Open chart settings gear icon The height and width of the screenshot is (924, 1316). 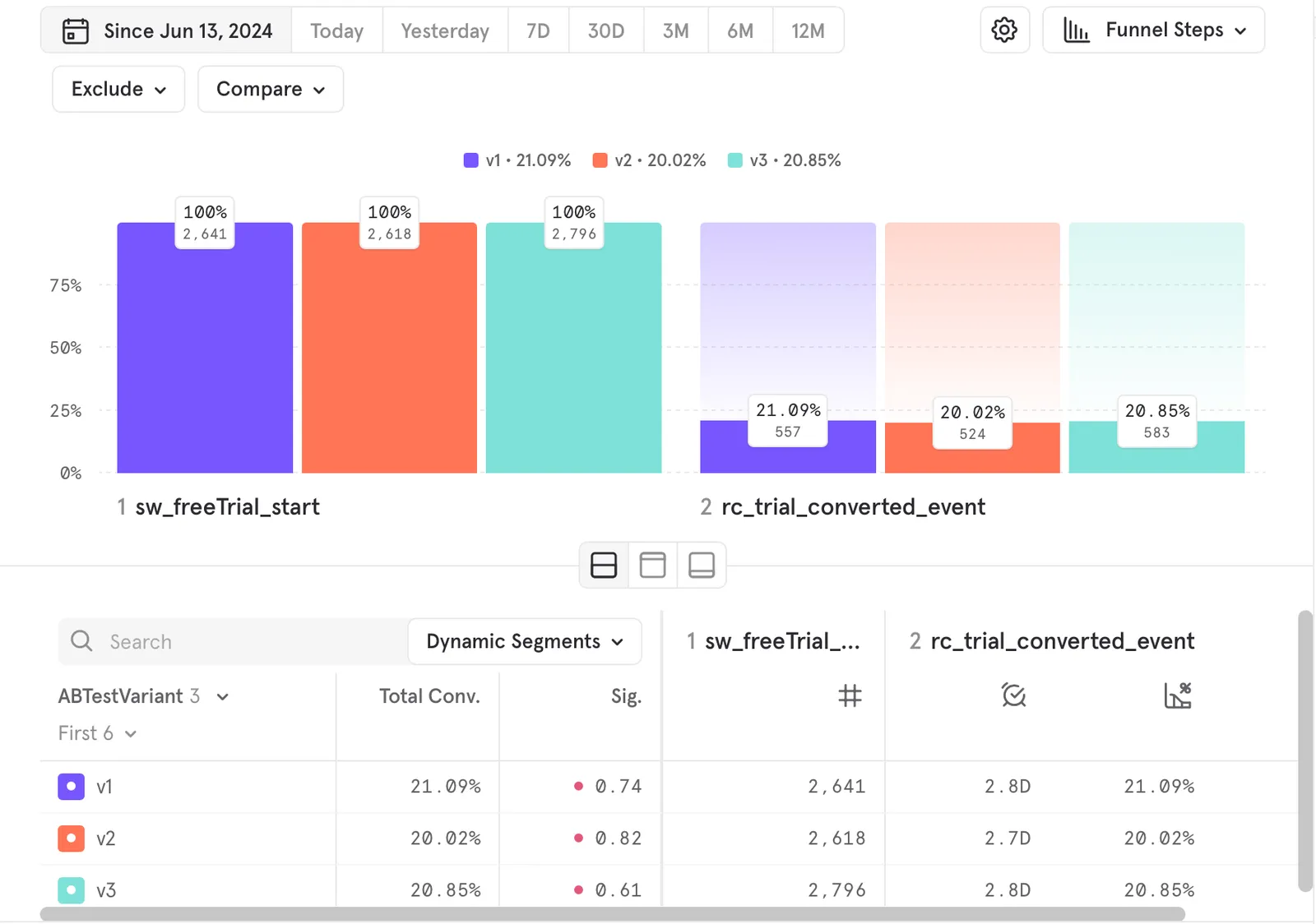click(x=1004, y=30)
